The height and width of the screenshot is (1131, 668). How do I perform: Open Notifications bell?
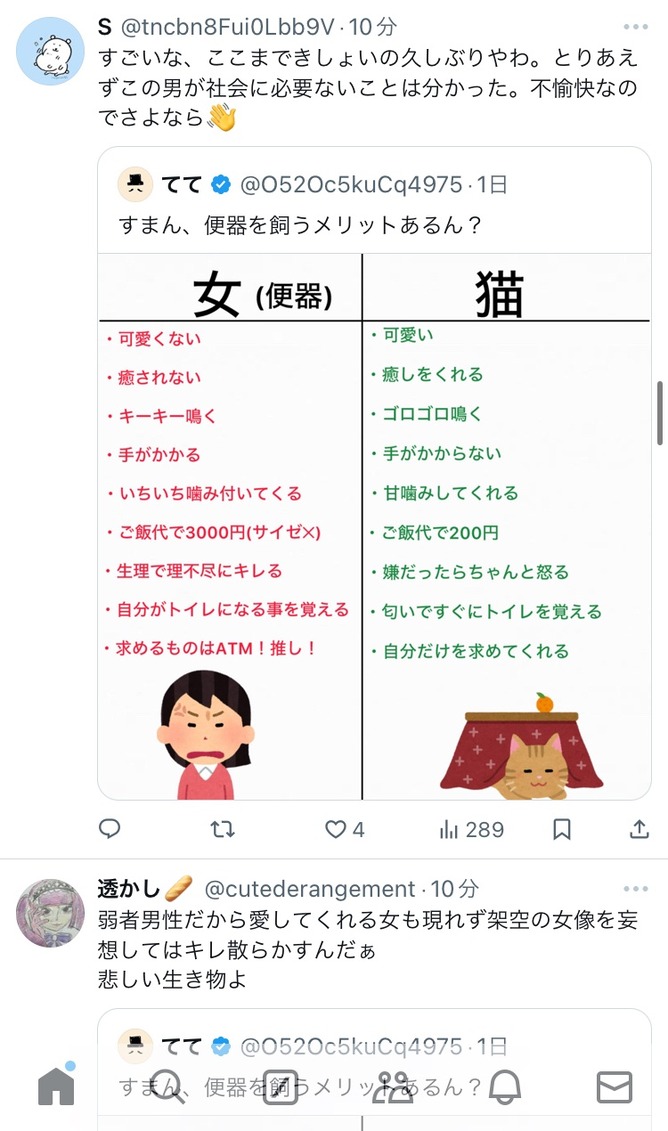[x=505, y=1086]
